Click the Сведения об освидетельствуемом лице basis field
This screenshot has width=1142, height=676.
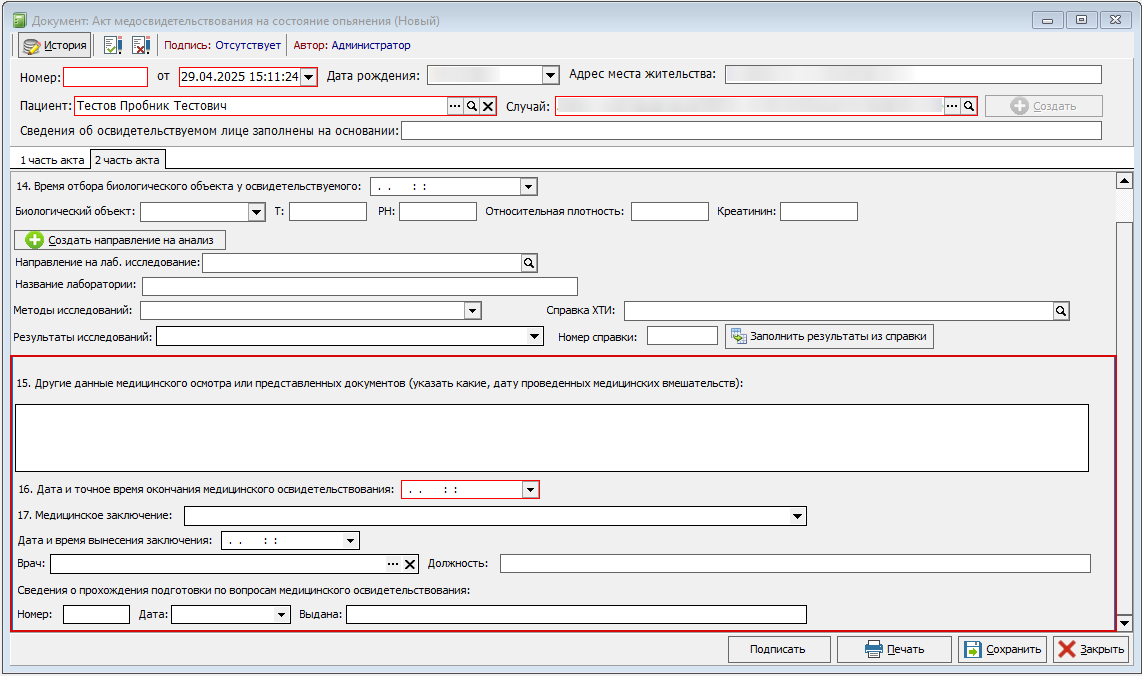tap(752, 131)
